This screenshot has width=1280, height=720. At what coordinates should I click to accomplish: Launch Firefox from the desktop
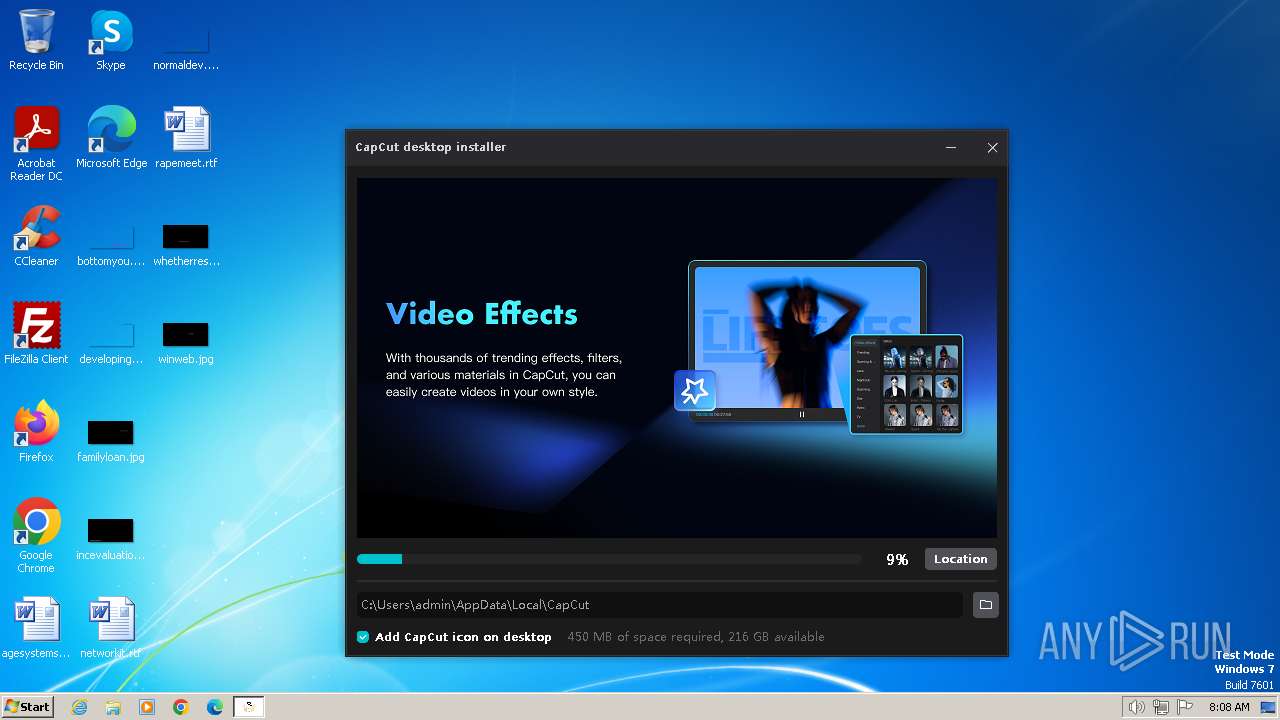point(36,432)
